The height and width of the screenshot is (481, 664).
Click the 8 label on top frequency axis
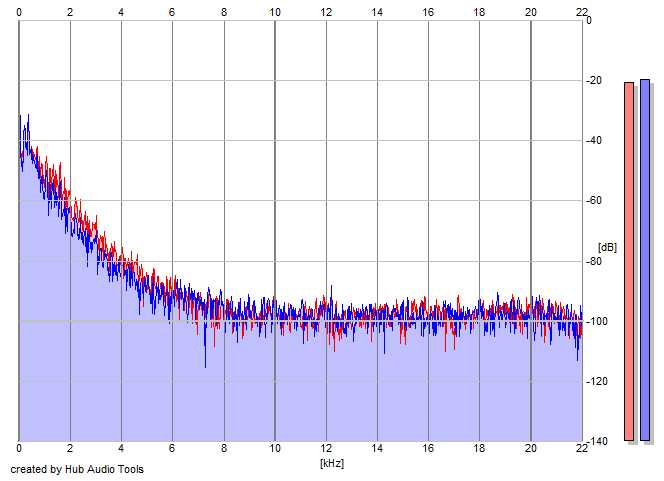click(224, 12)
